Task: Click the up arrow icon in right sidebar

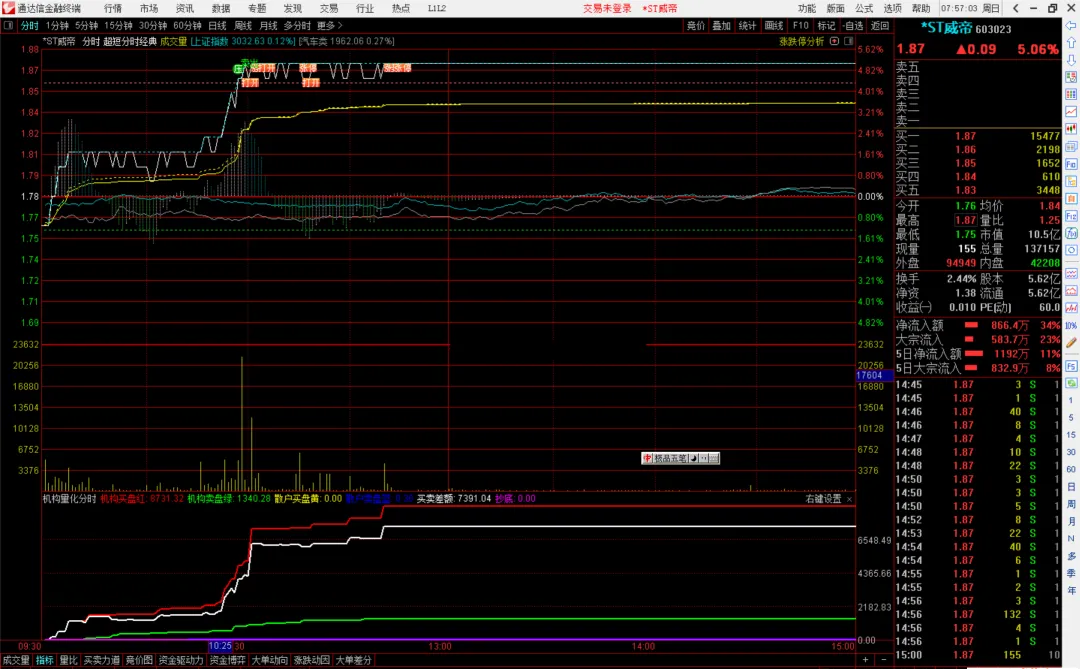Action: coord(1071,43)
